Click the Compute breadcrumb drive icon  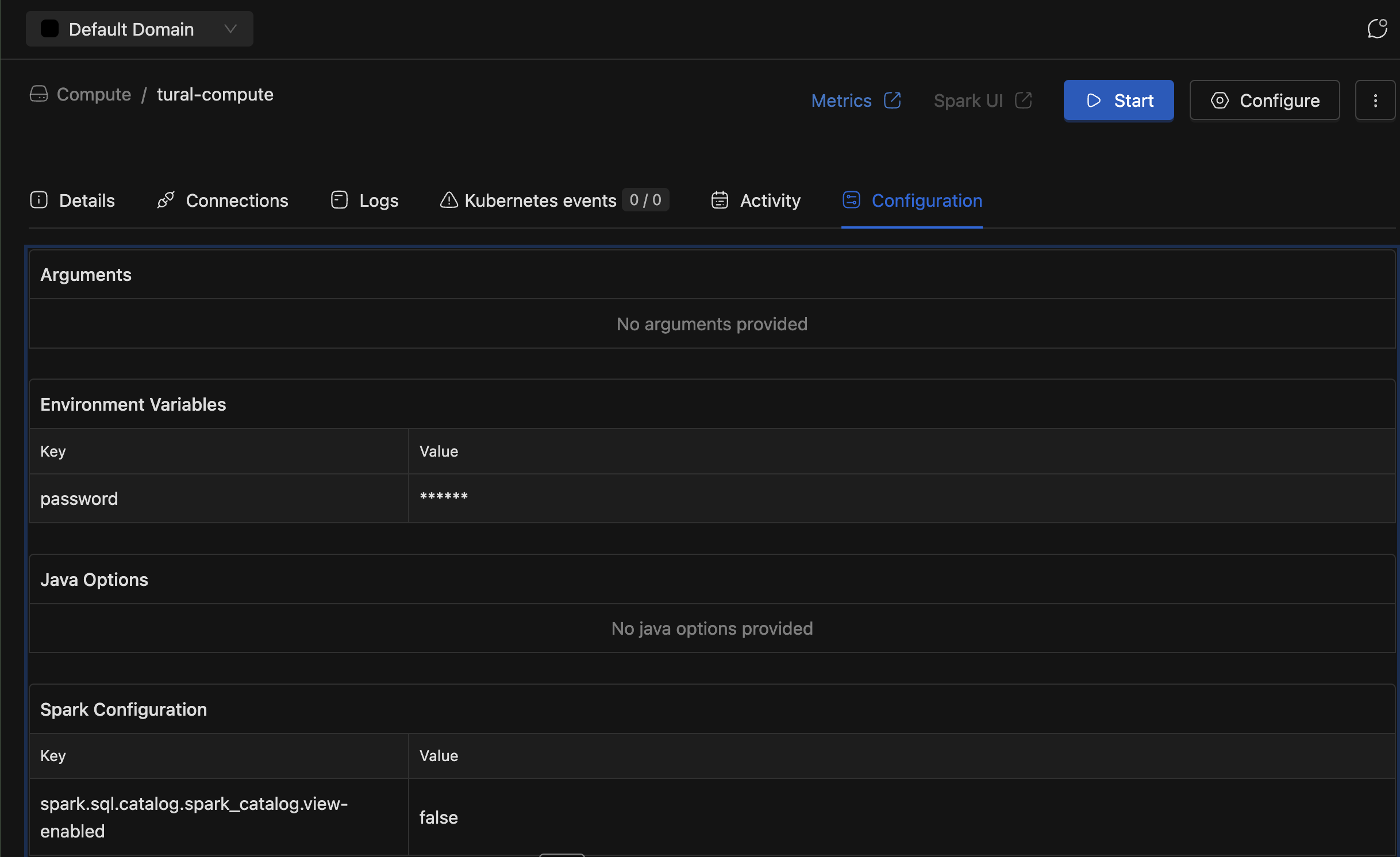point(39,94)
